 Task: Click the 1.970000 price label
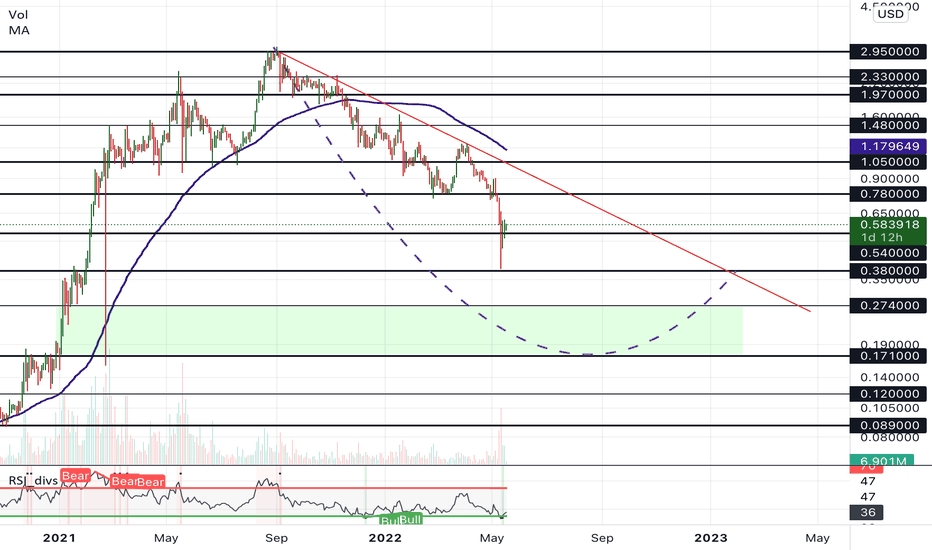(x=888, y=95)
